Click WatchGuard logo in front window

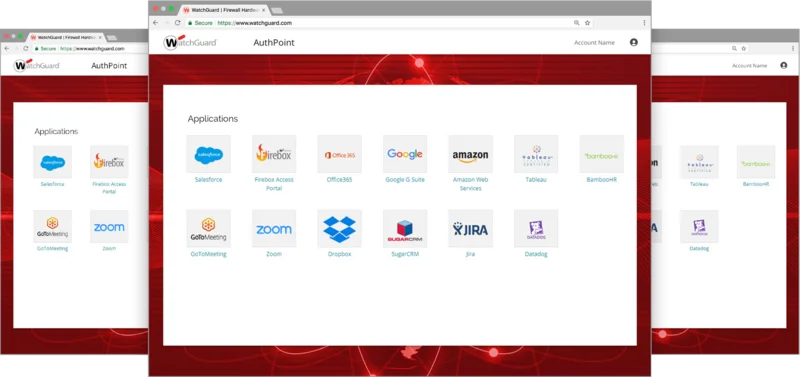190,42
